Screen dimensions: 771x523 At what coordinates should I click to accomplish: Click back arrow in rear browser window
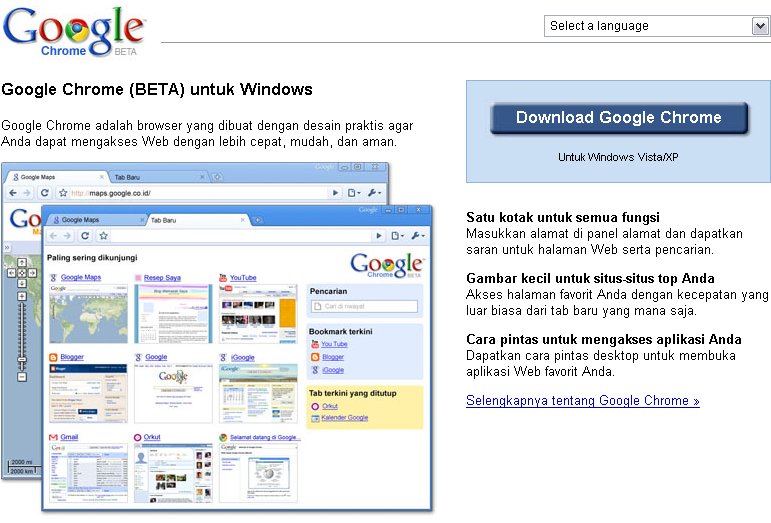click(x=13, y=193)
